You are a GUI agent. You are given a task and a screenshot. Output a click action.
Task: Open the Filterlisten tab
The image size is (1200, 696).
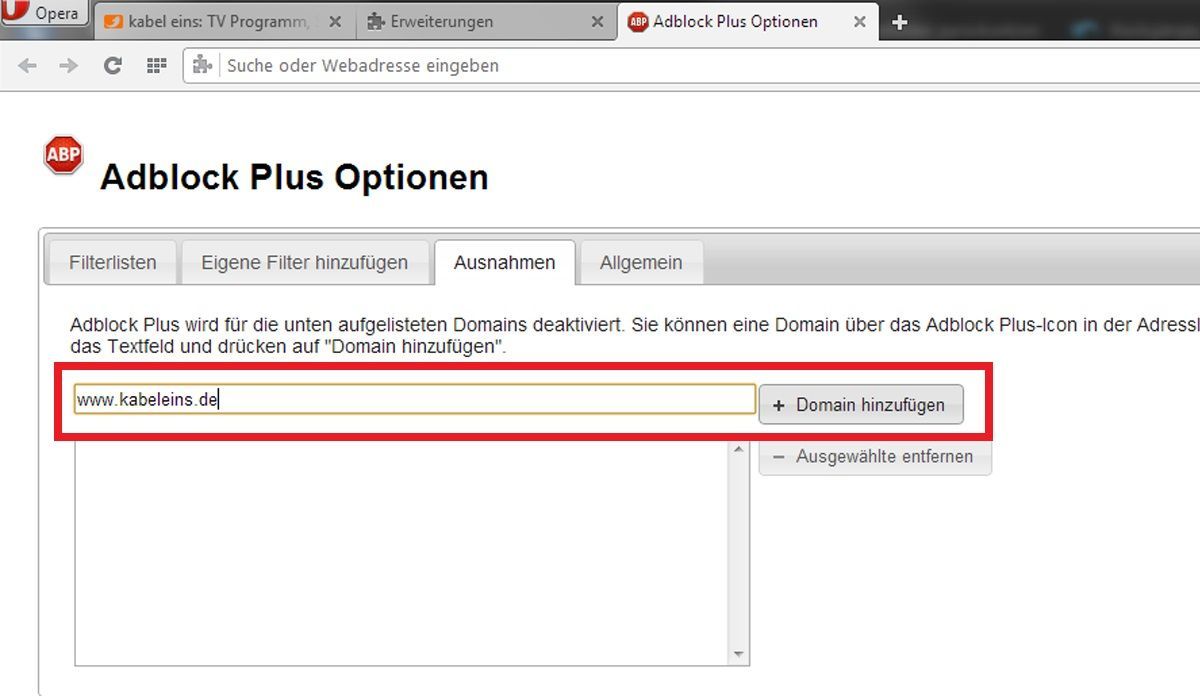tap(113, 263)
